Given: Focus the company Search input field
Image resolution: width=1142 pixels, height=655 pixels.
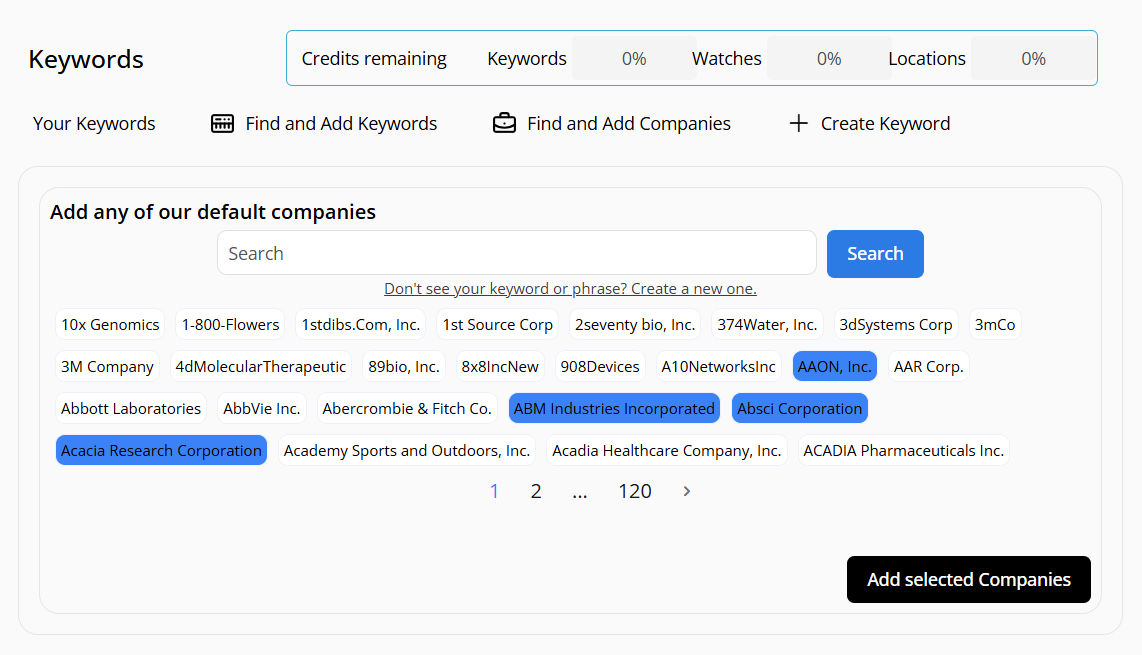Looking at the screenshot, I should click(516, 254).
